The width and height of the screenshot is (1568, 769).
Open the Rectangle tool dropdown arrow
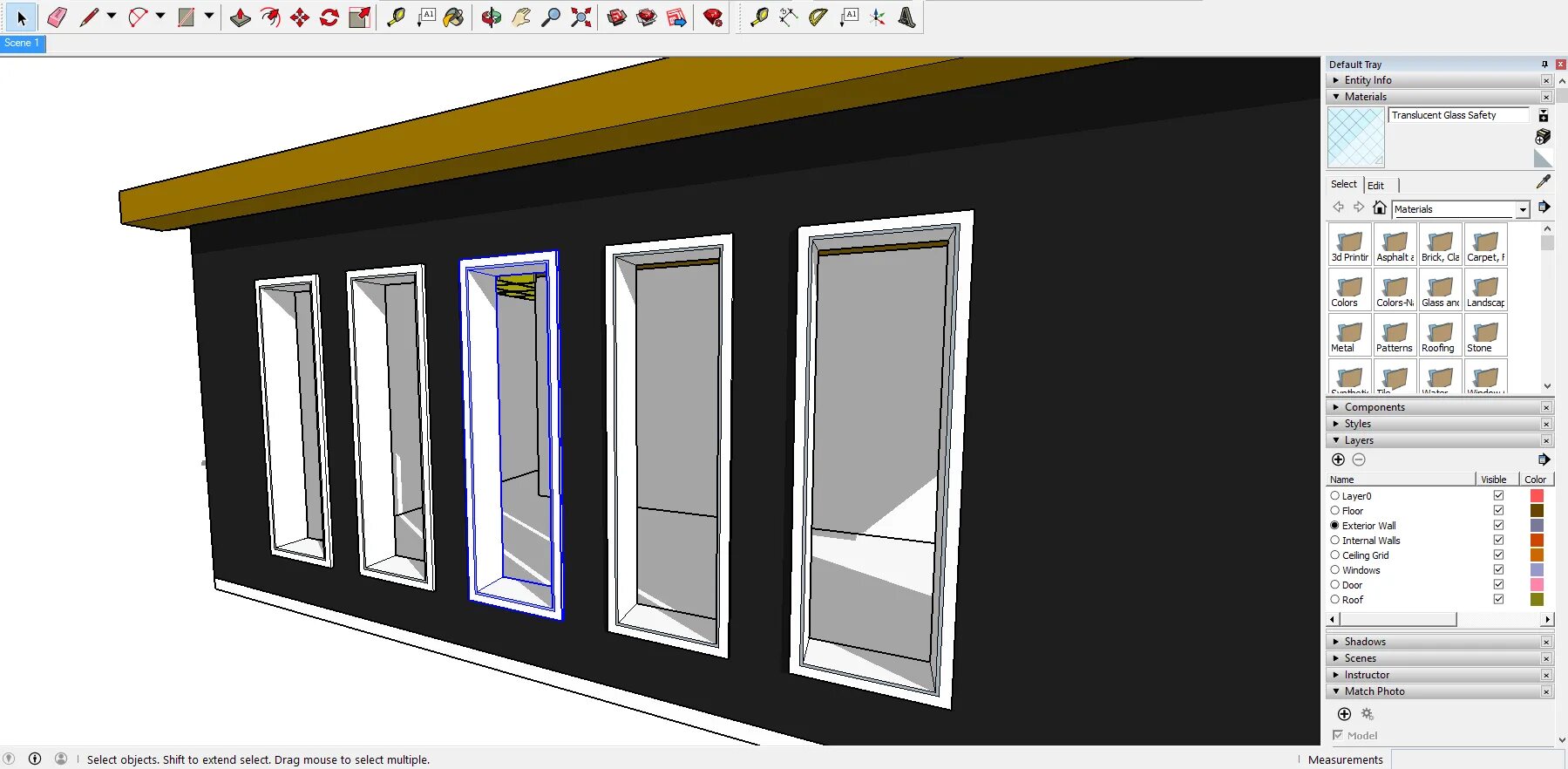pos(209,17)
